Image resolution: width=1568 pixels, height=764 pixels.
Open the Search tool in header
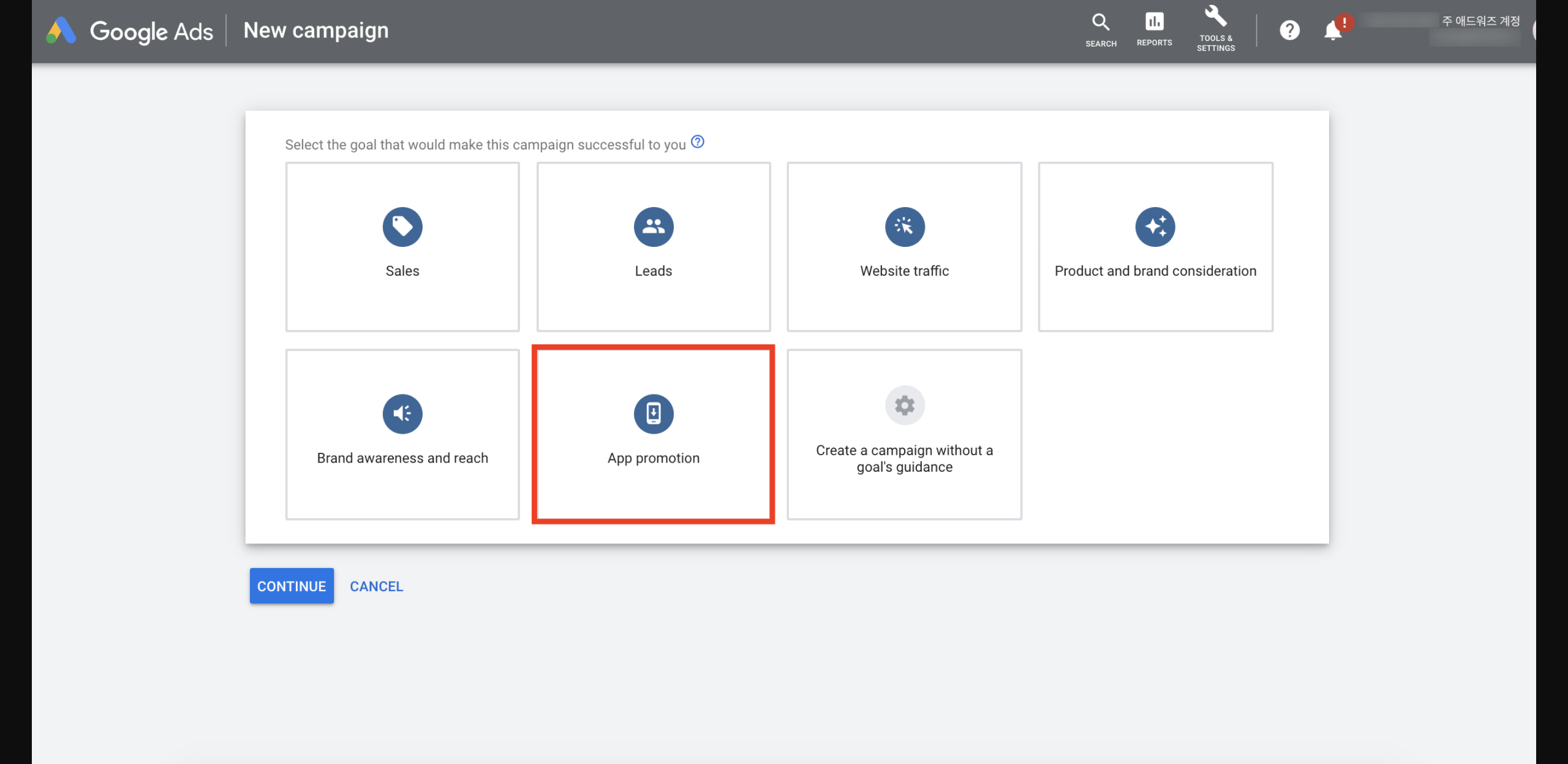pos(1101,29)
